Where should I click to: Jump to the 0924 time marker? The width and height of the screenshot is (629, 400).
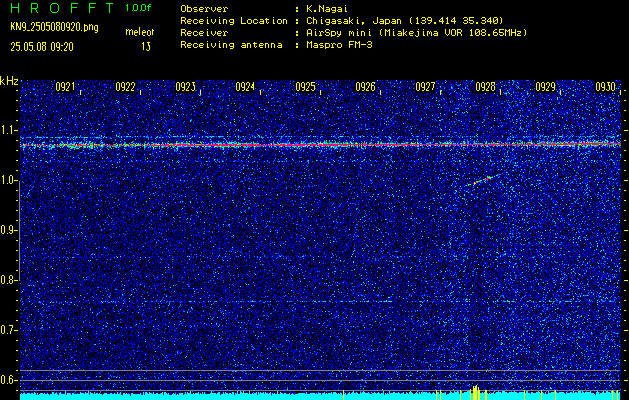pos(245,87)
